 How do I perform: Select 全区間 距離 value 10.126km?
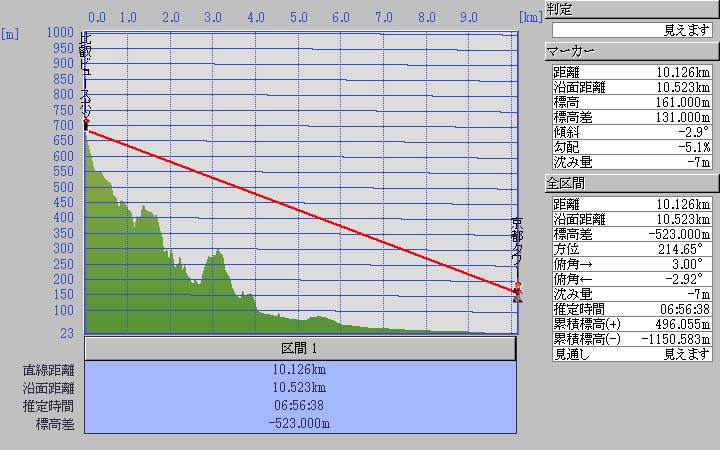[x=683, y=204]
